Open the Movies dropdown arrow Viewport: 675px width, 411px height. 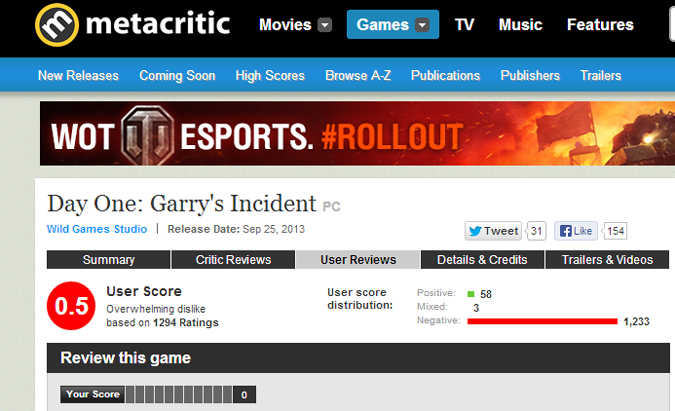tap(325, 25)
